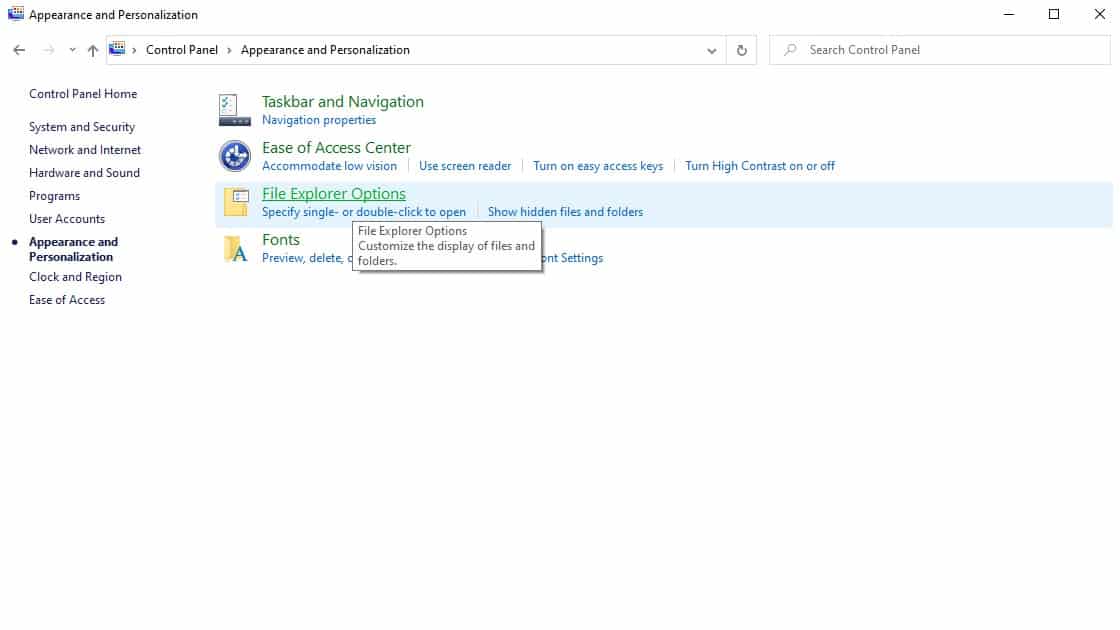Image resolution: width=1120 pixels, height=630 pixels.
Task: Open the Programs category
Action: pos(54,196)
